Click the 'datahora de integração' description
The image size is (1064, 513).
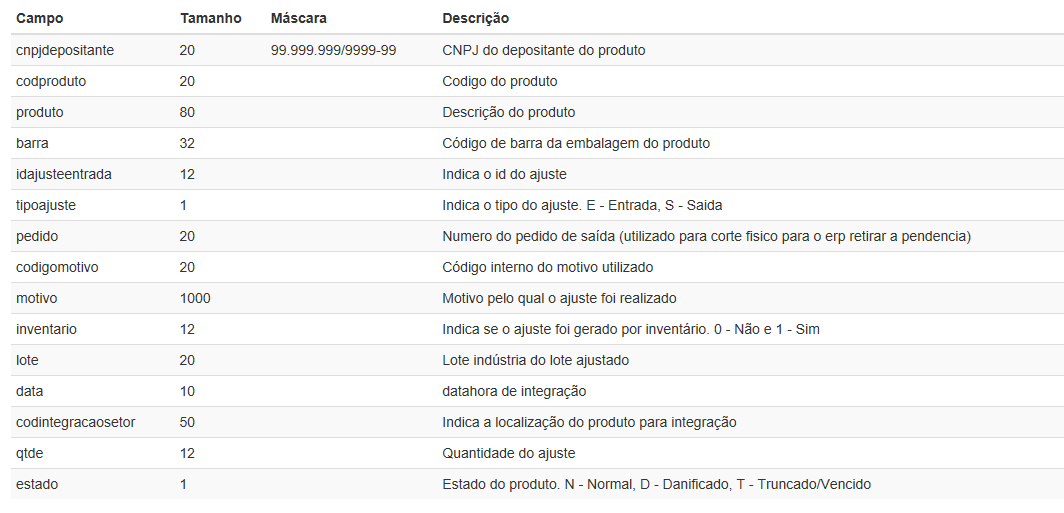(x=514, y=391)
